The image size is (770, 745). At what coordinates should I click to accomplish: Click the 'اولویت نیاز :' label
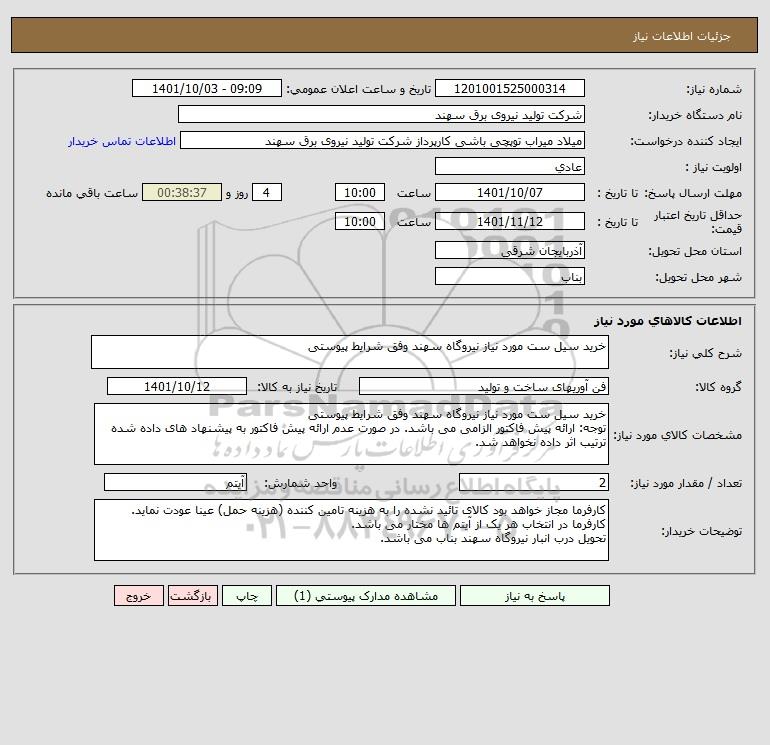click(x=714, y=167)
